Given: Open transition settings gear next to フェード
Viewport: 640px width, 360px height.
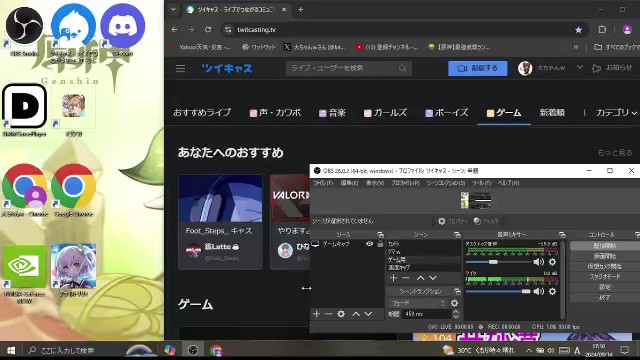Looking at the screenshot, I should point(454,303).
